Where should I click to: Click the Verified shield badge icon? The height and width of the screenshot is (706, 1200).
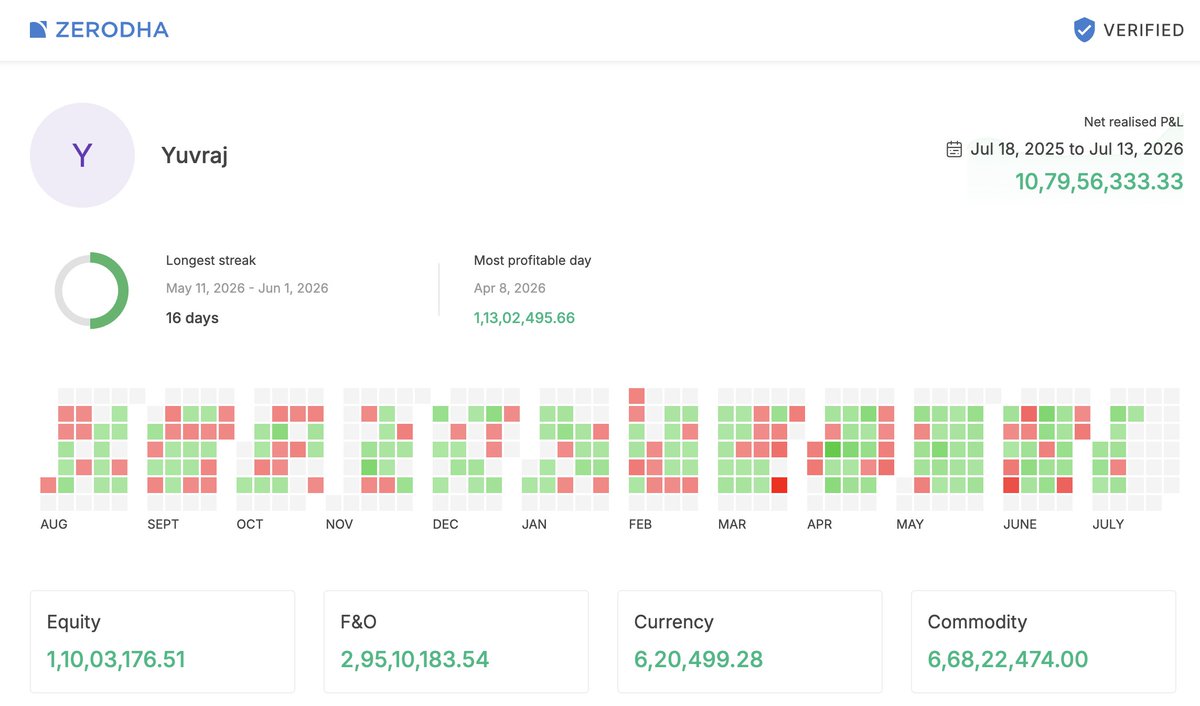(x=1084, y=30)
